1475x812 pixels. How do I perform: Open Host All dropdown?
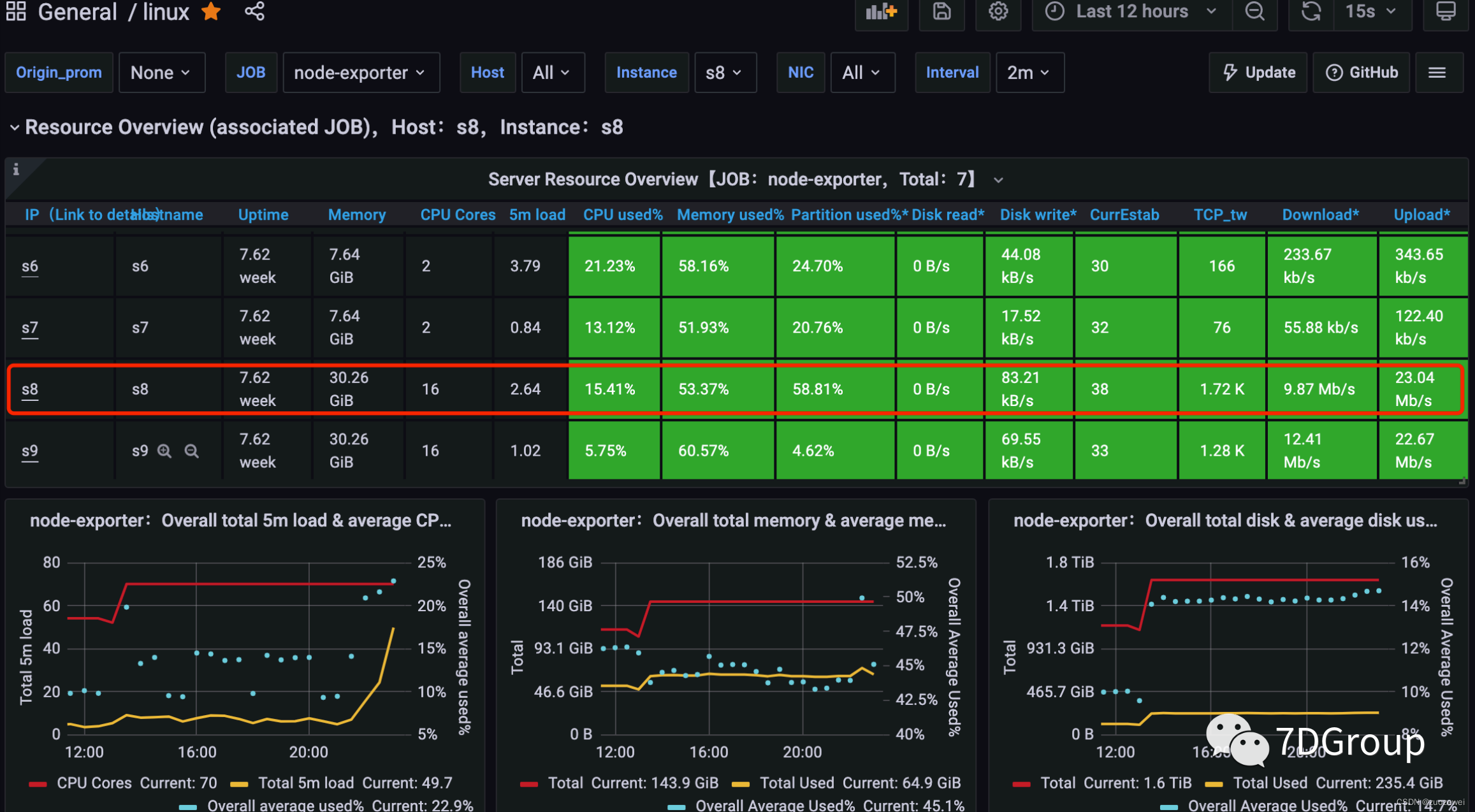pyautogui.click(x=553, y=73)
